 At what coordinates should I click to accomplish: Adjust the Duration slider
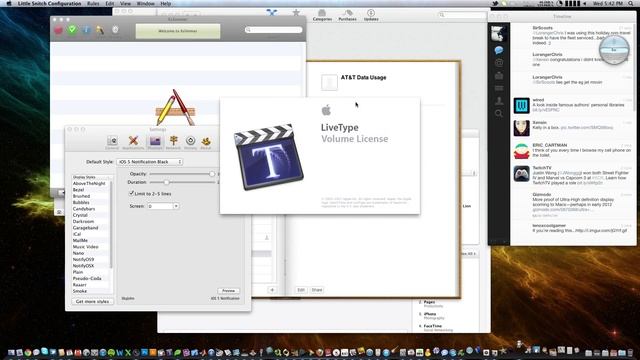[167, 182]
